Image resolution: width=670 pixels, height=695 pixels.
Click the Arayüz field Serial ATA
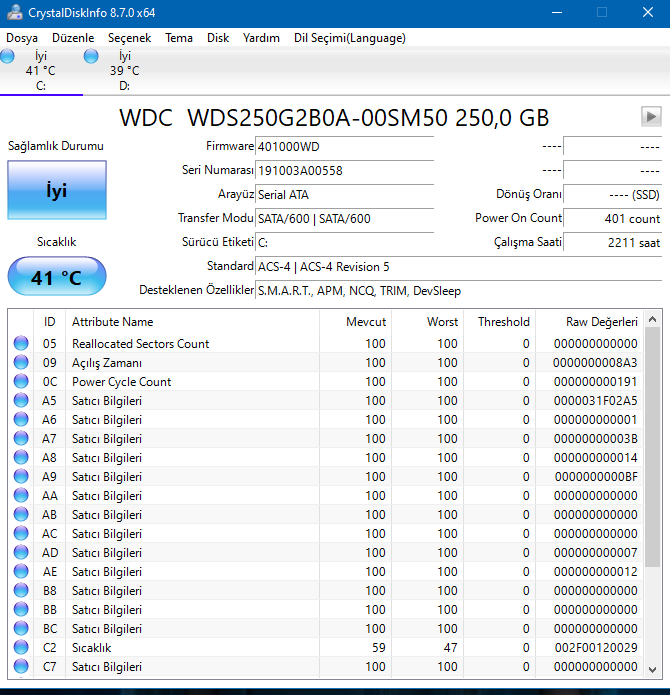point(344,195)
